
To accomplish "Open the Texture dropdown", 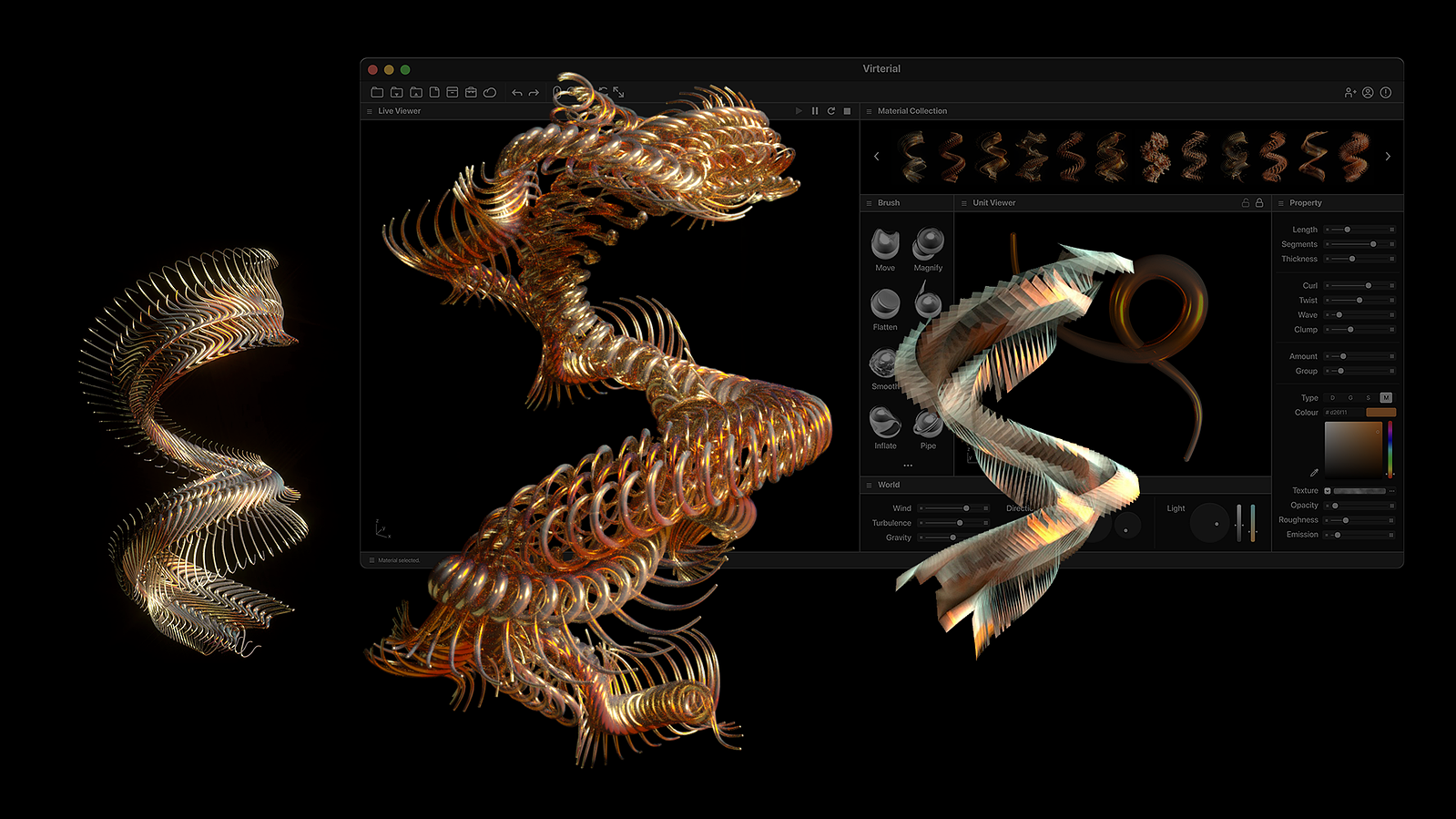I will point(1328,490).
